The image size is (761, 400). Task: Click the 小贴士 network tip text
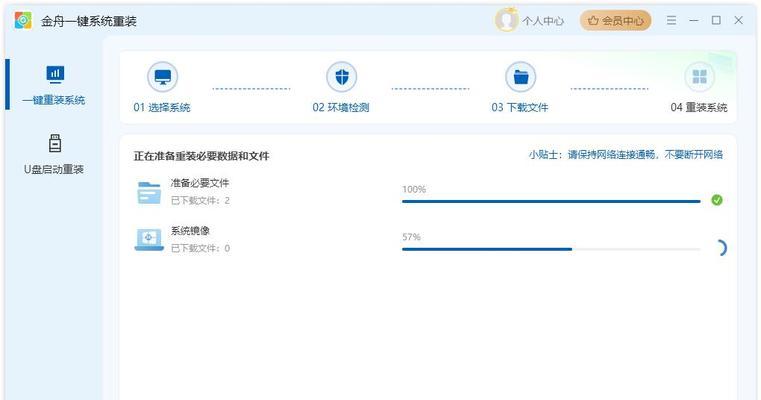point(626,154)
